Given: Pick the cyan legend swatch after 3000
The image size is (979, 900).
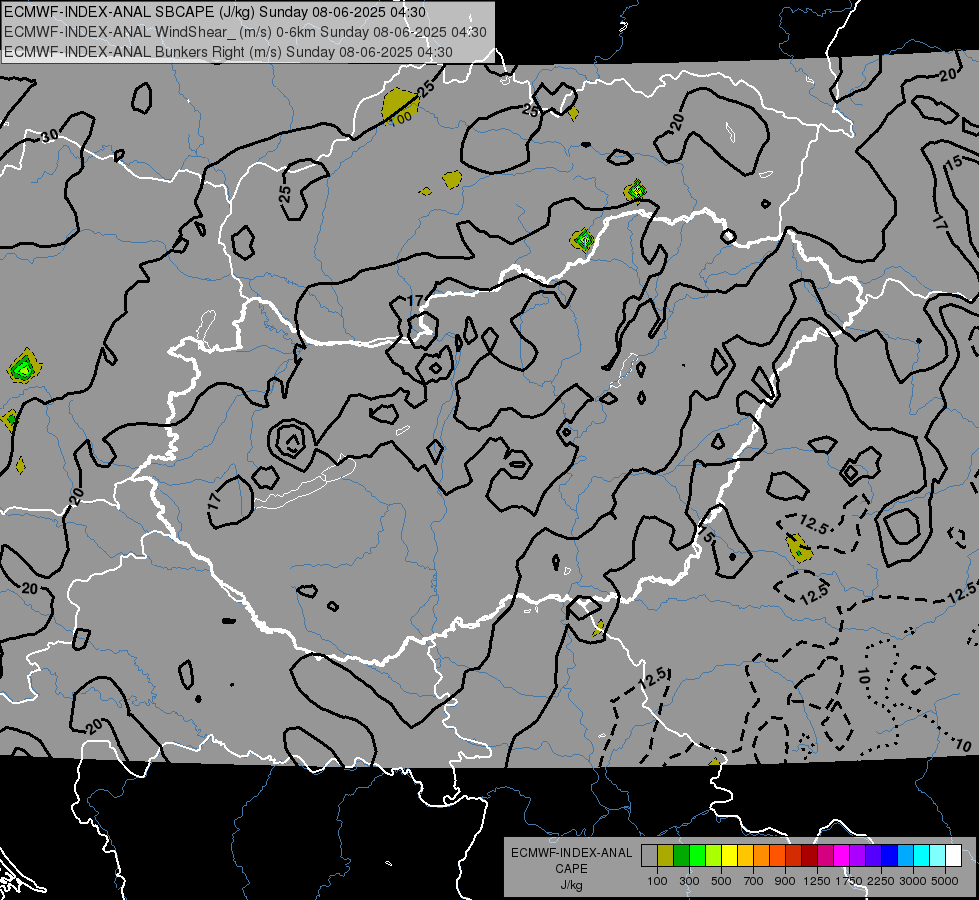Looking at the screenshot, I should (922, 855).
